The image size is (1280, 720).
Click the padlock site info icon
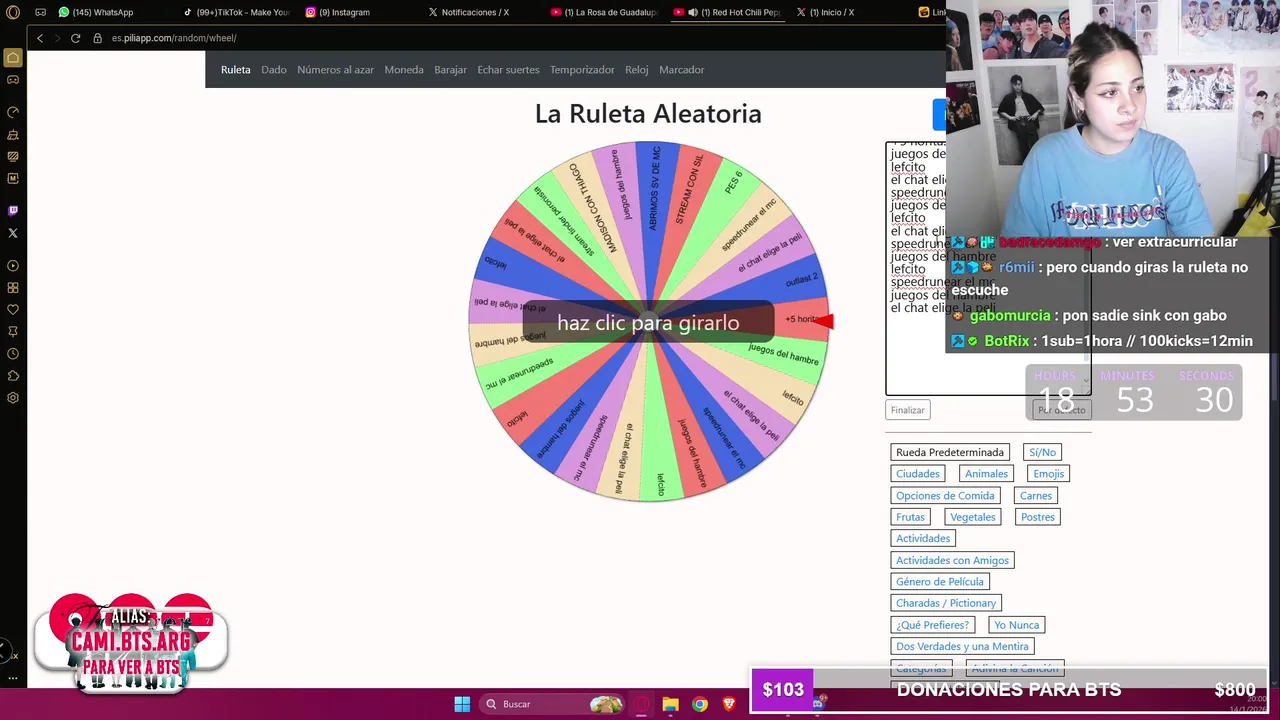click(x=98, y=38)
